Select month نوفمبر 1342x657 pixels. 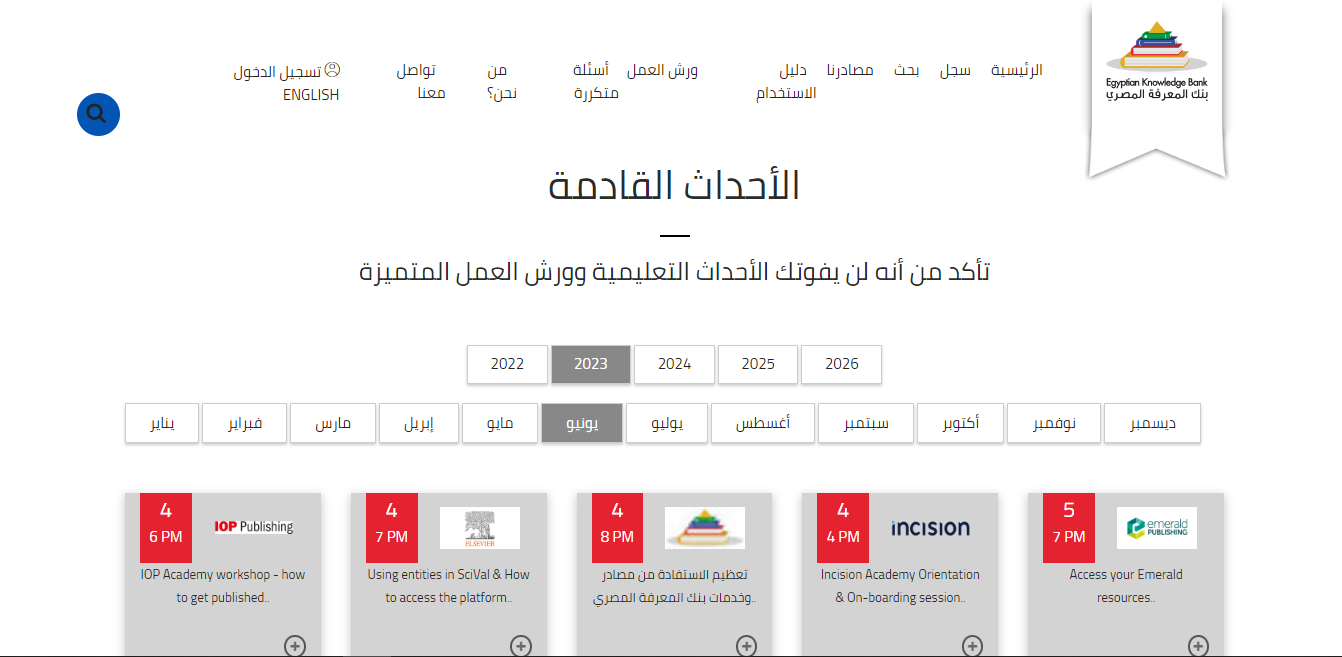coord(1054,423)
